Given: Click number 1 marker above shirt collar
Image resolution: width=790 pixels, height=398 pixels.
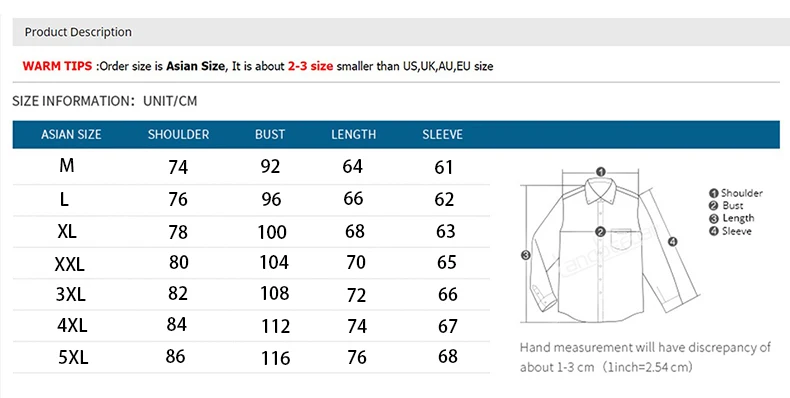Looking at the screenshot, I should click(x=601, y=172).
